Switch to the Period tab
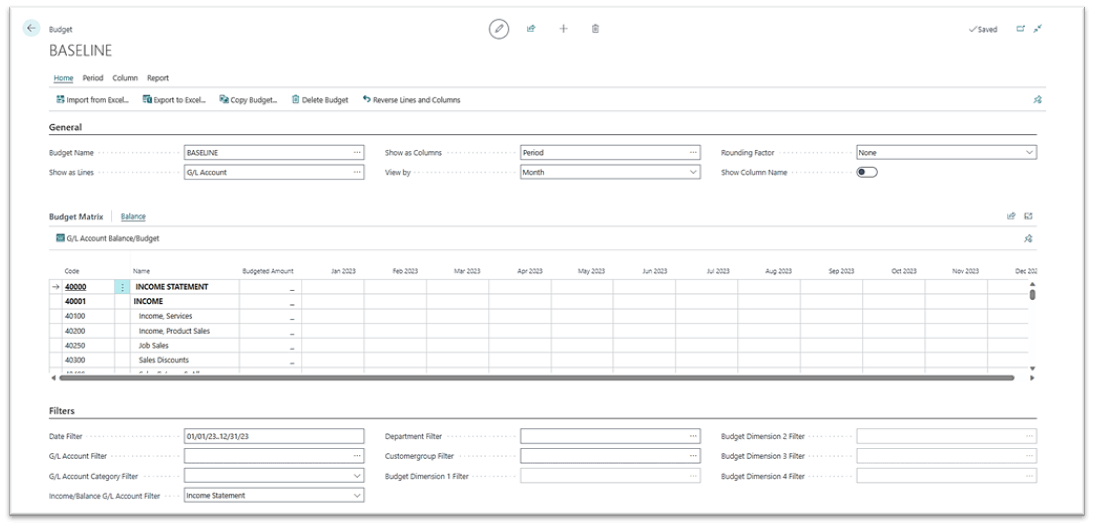Viewport: 1094px width, 527px height. [x=93, y=78]
